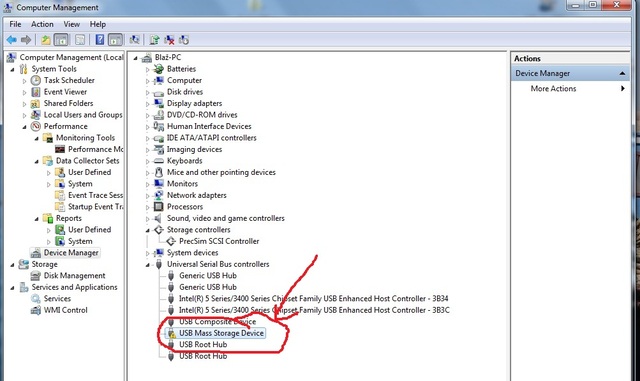Image resolution: width=640 pixels, height=381 pixels.
Task: Select Task Scheduler in the tree
Action: pos(69,80)
